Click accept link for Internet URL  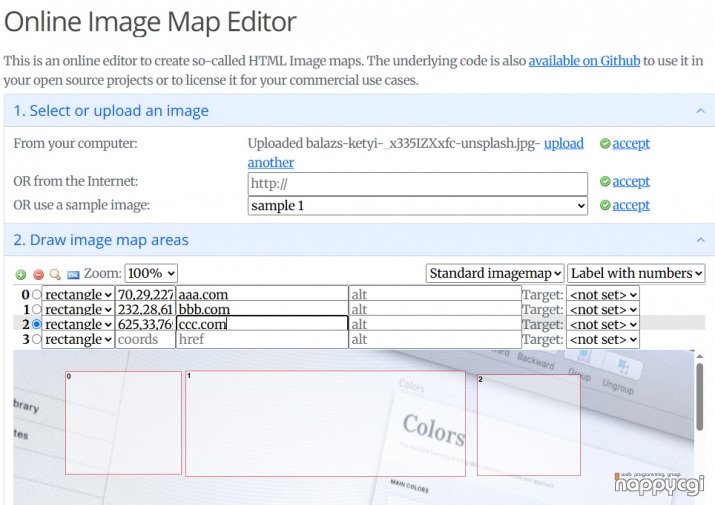click(x=631, y=181)
